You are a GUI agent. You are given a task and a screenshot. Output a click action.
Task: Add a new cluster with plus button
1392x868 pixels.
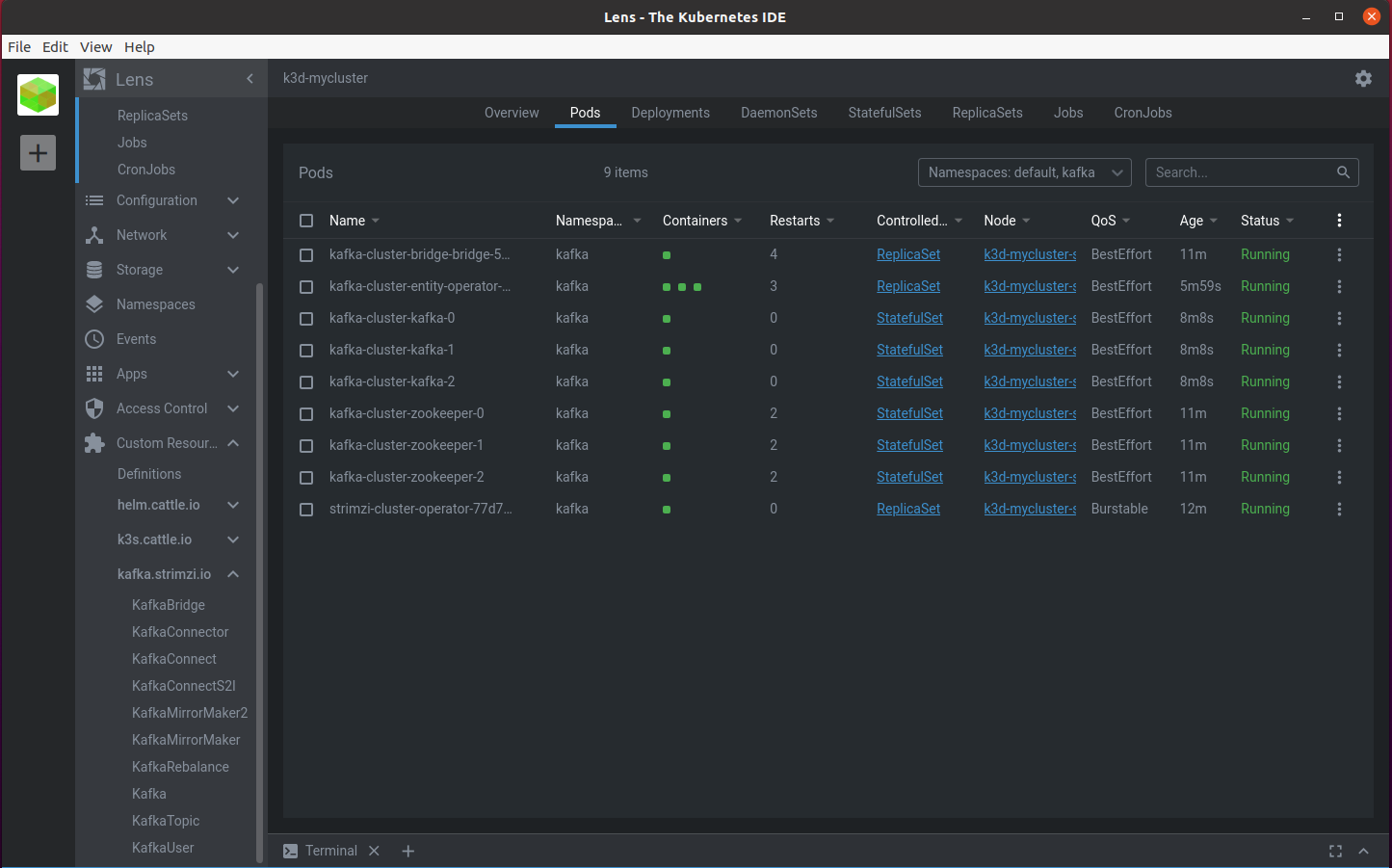(38, 152)
